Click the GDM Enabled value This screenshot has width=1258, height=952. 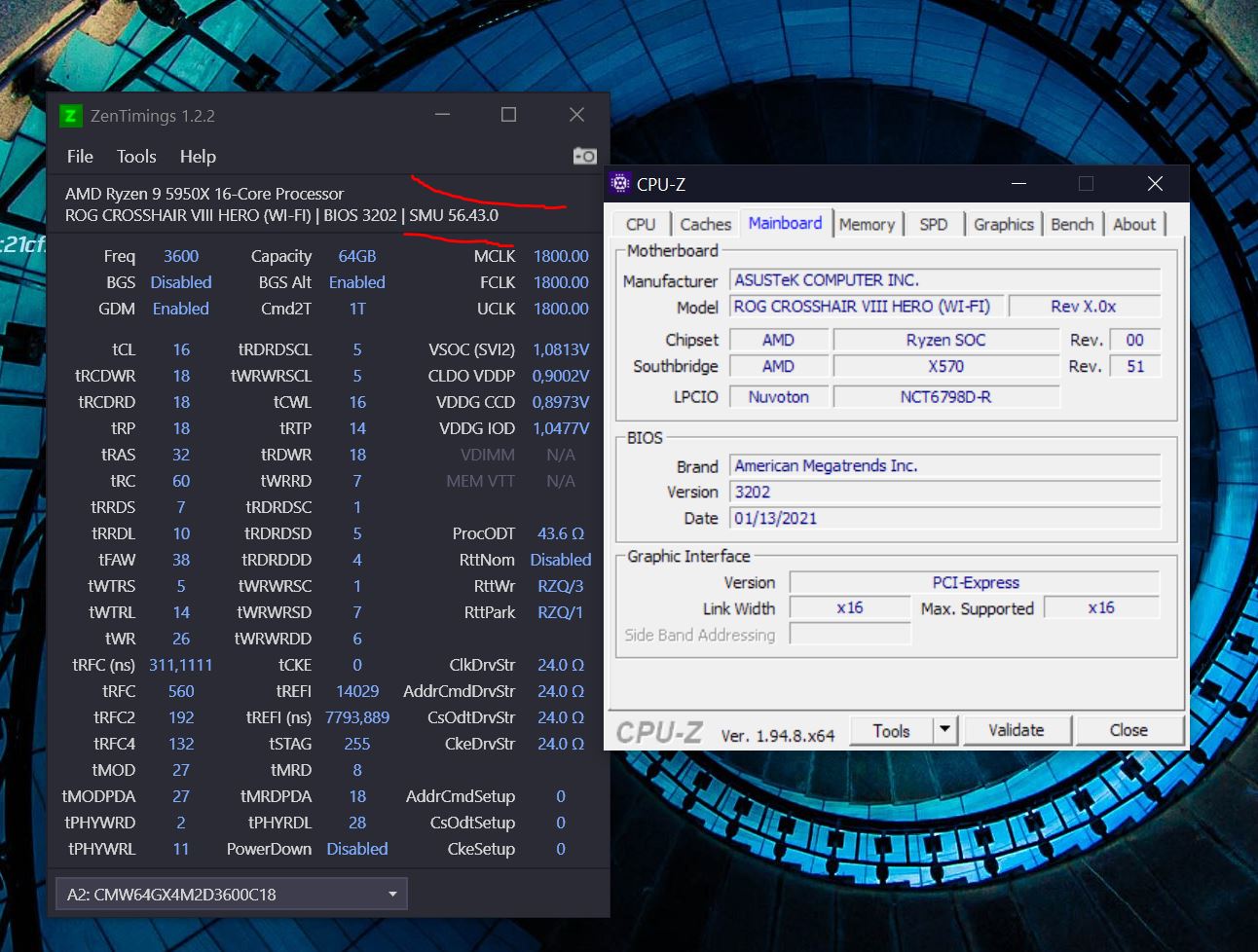point(181,309)
